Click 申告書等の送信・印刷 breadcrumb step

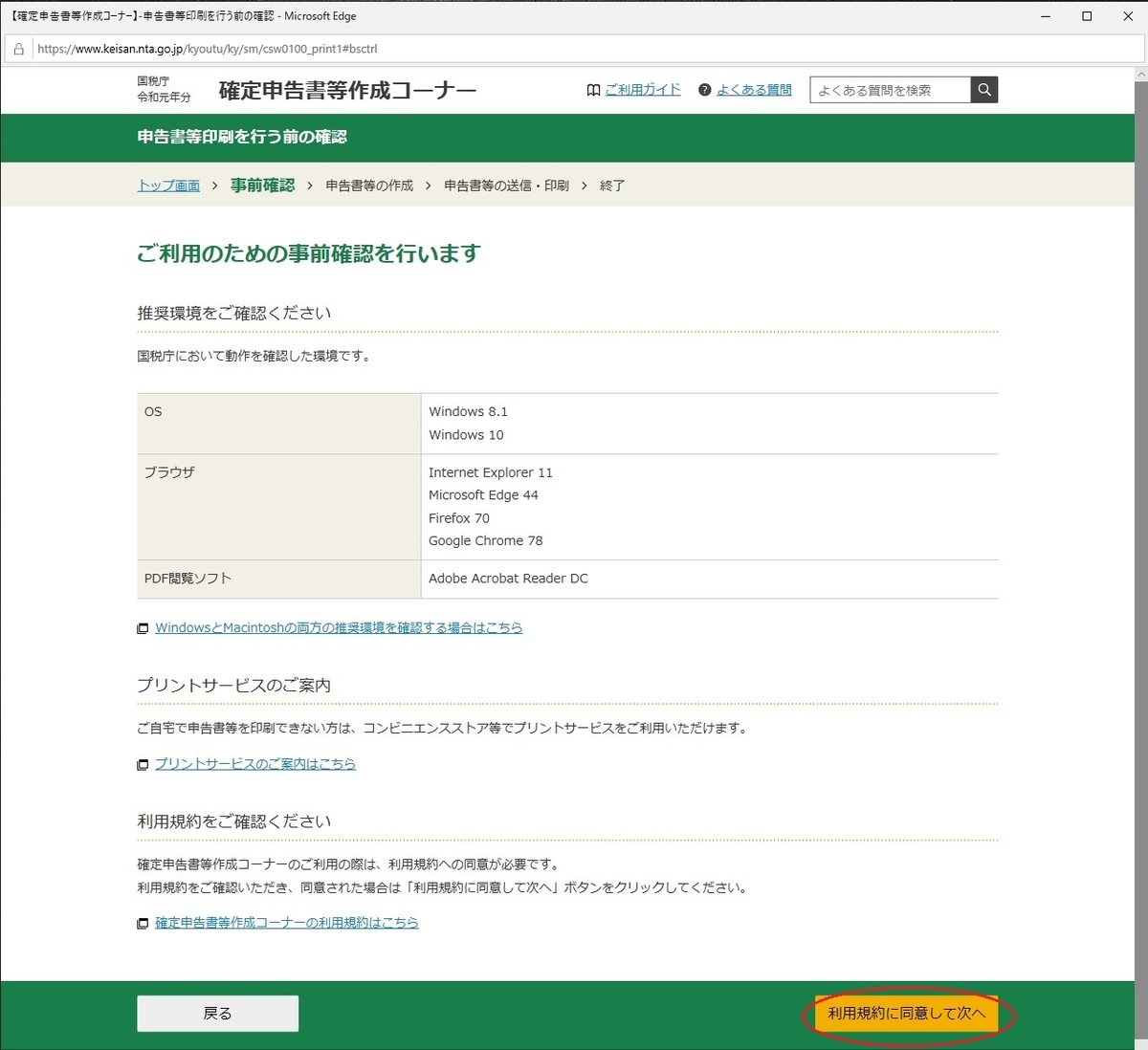506,186
